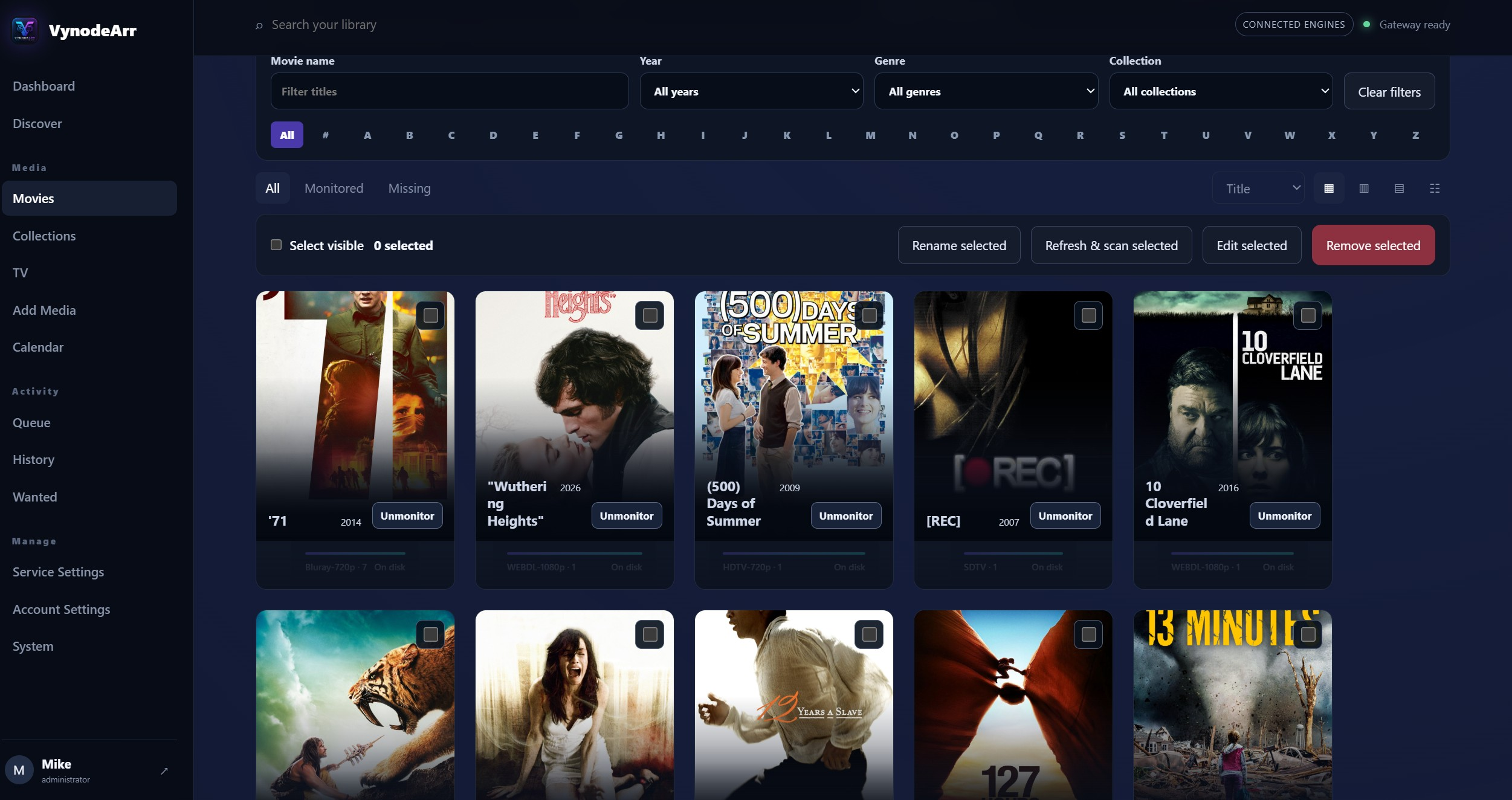Image resolution: width=1512 pixels, height=800 pixels.
Task: Select the [REC] movie checkbox
Action: [1089, 315]
